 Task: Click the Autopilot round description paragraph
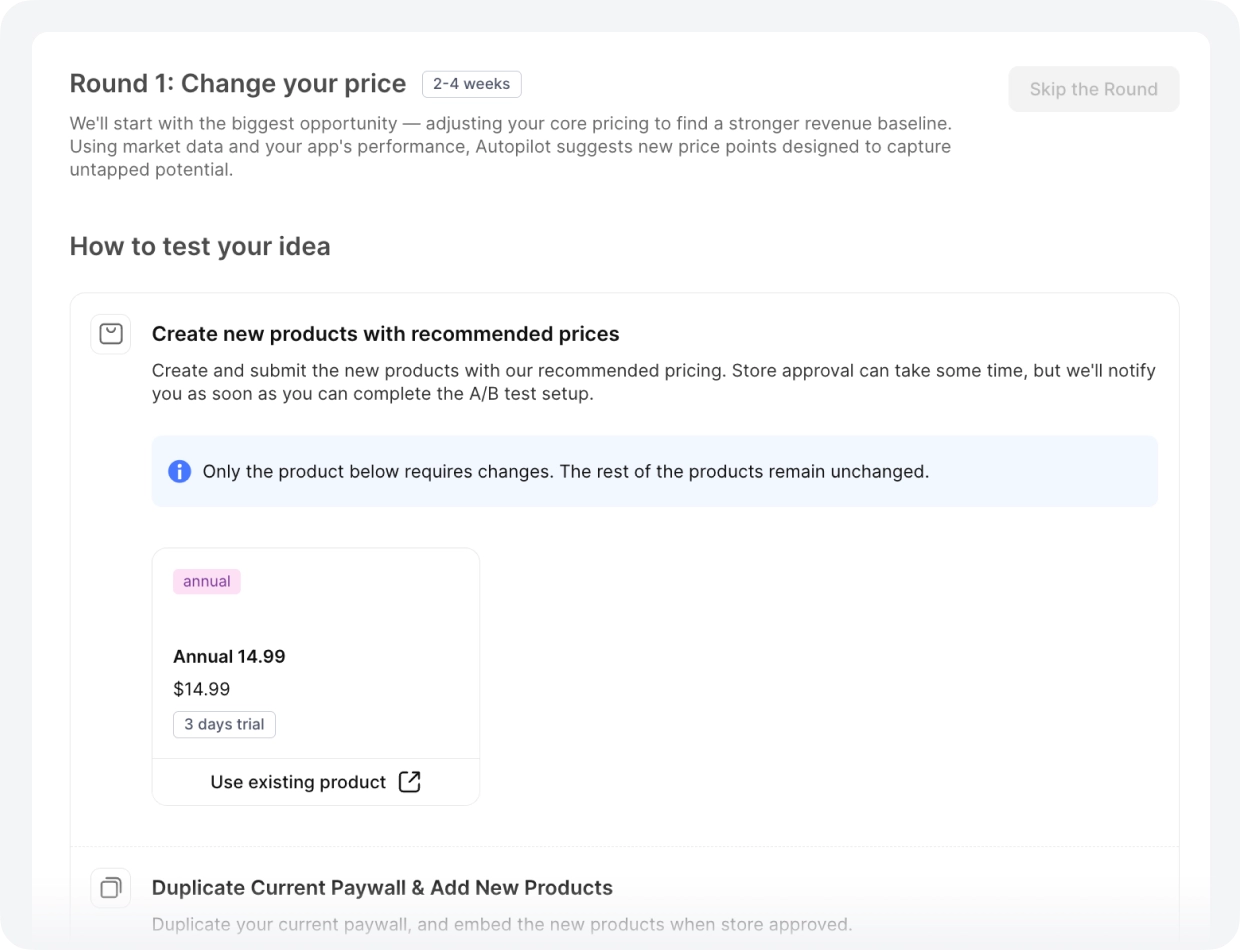click(510, 146)
